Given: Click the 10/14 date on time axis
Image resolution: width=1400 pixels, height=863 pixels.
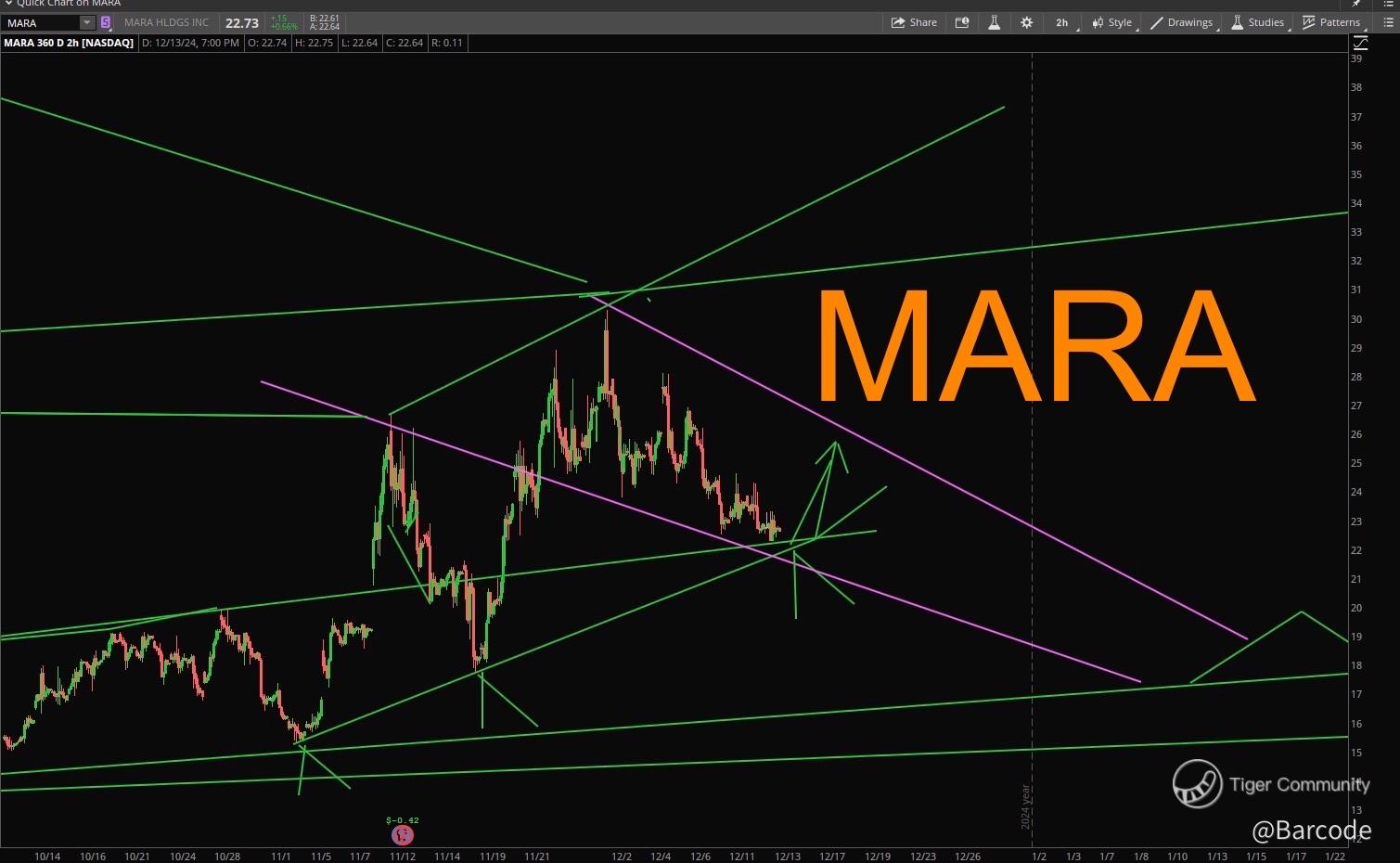Looking at the screenshot, I should pyautogui.click(x=47, y=857).
